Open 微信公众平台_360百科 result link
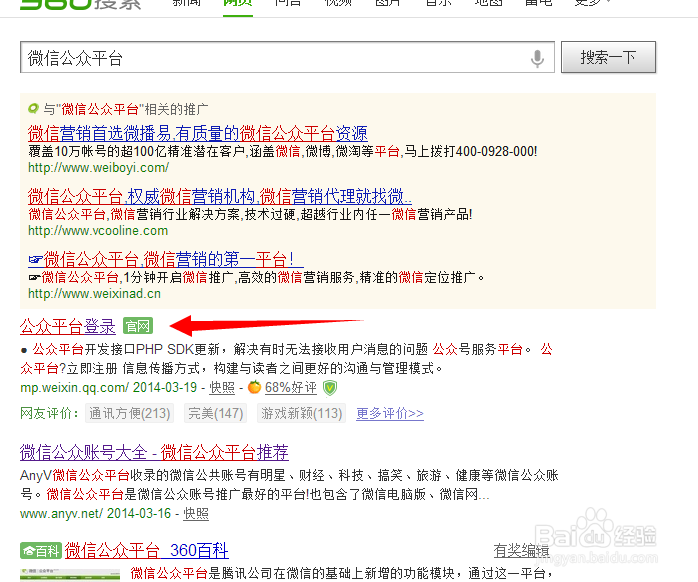Image resolution: width=698 pixels, height=582 pixels. pyautogui.click(x=146, y=551)
